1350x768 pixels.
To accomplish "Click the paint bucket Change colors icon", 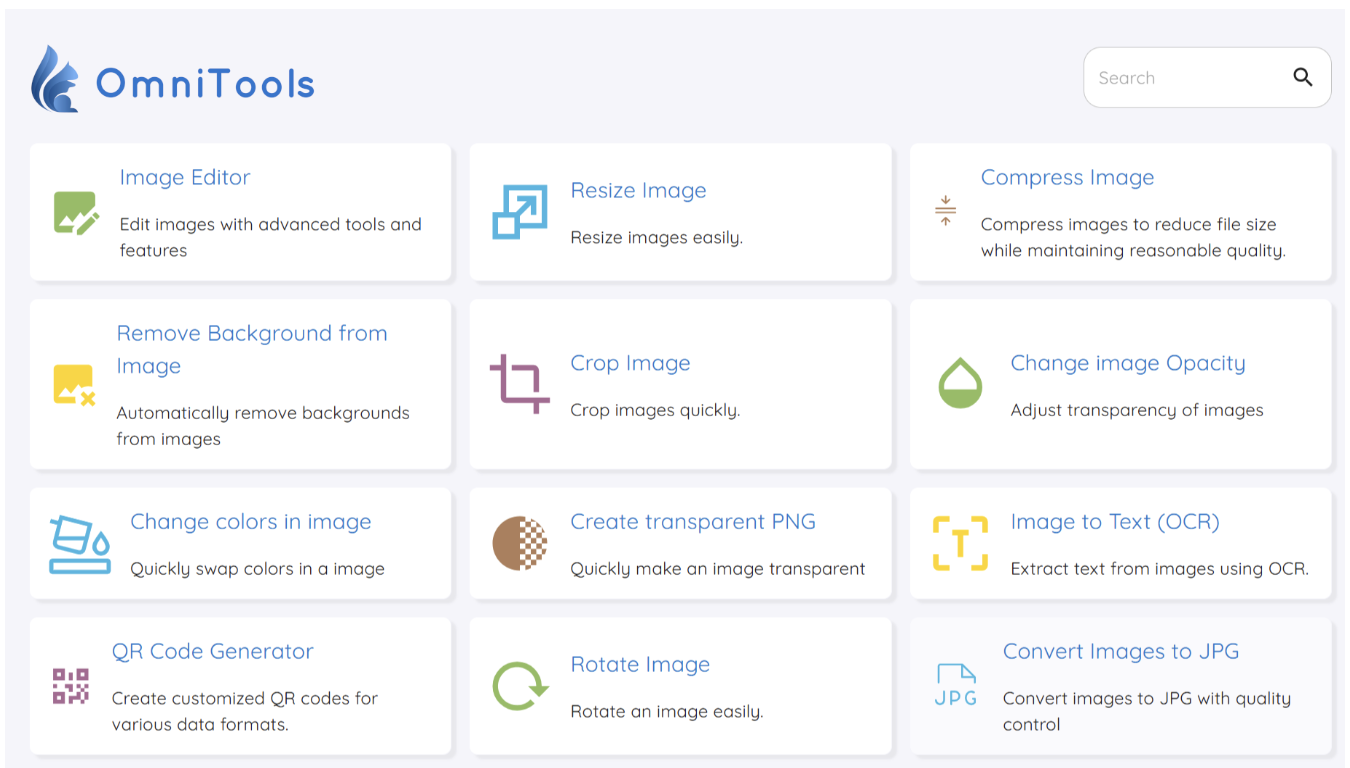I will [80, 544].
